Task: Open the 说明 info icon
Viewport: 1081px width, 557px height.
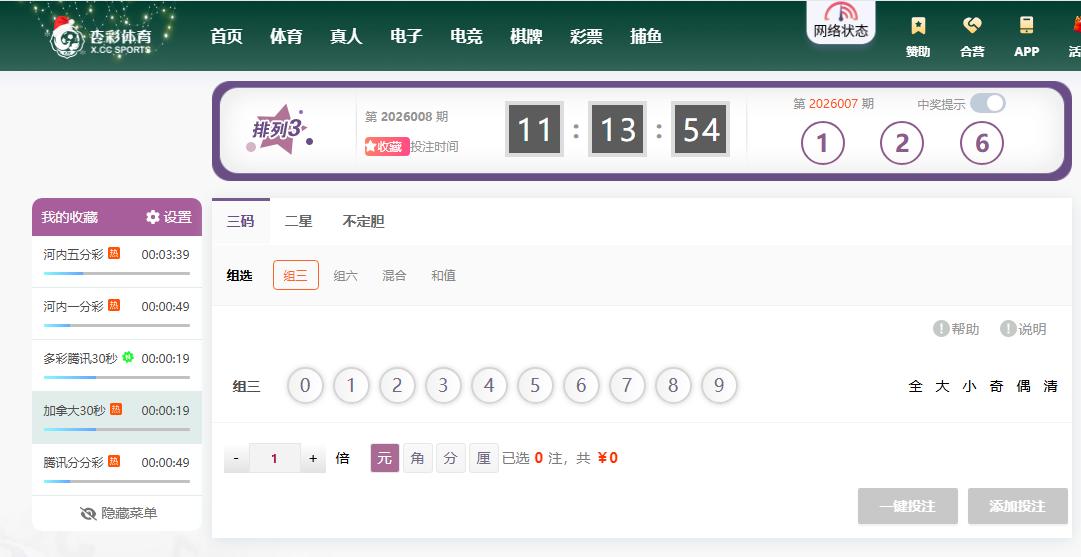Action: tap(1008, 329)
